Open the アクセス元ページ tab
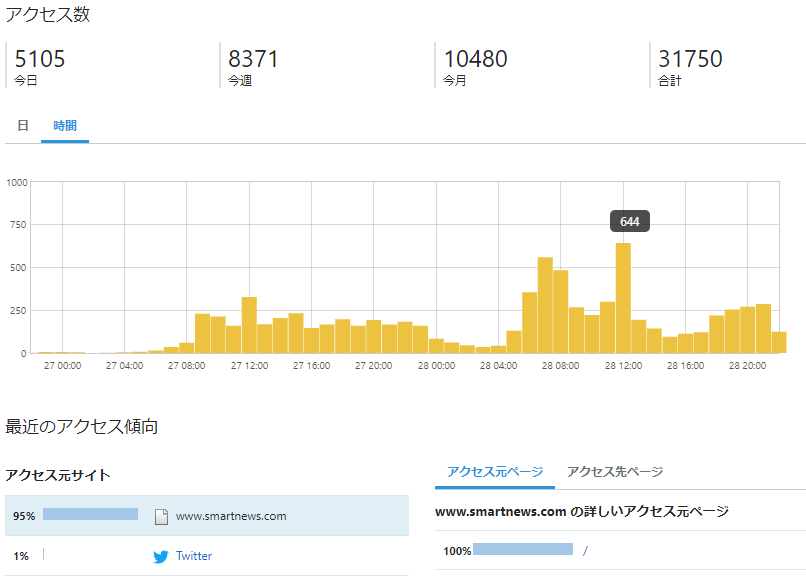 tap(494, 472)
